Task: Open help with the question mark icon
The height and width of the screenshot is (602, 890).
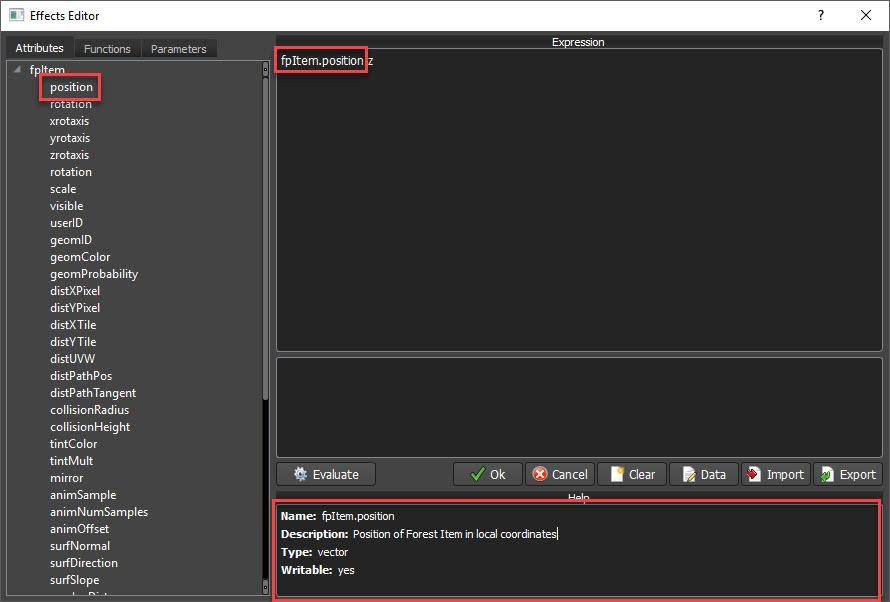Action: tap(820, 15)
